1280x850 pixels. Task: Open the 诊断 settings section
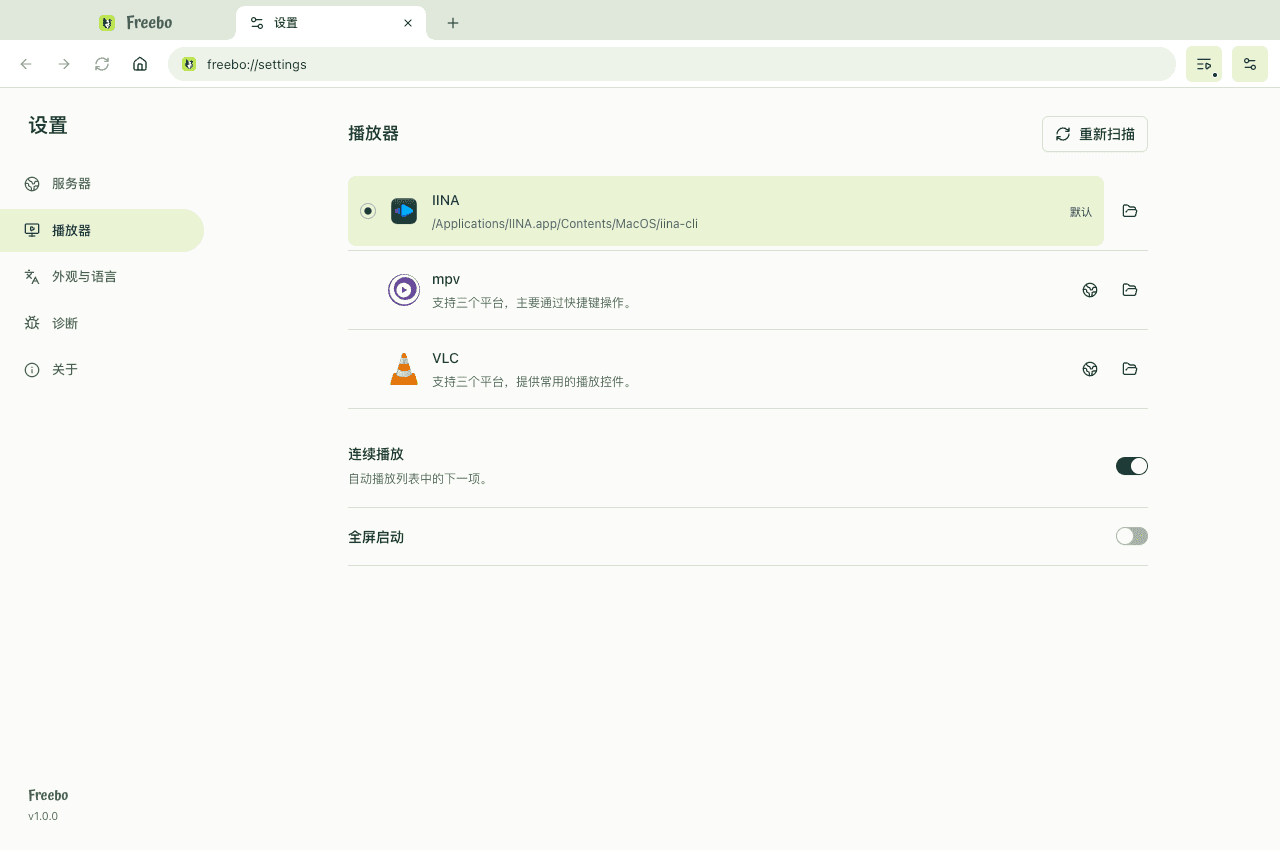click(102, 323)
